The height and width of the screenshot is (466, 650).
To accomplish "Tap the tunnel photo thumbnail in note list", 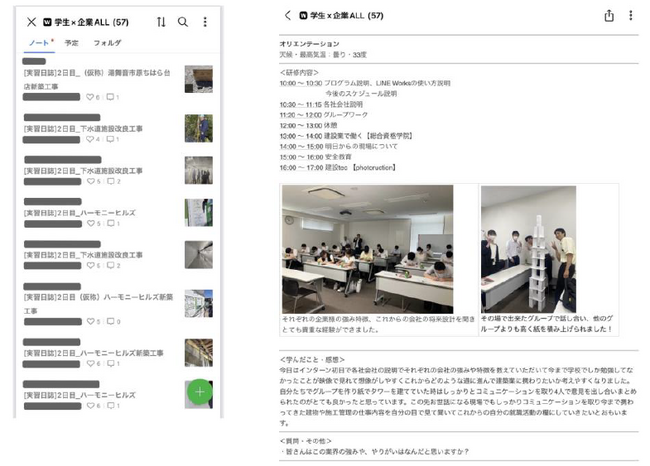I will pos(199,255).
